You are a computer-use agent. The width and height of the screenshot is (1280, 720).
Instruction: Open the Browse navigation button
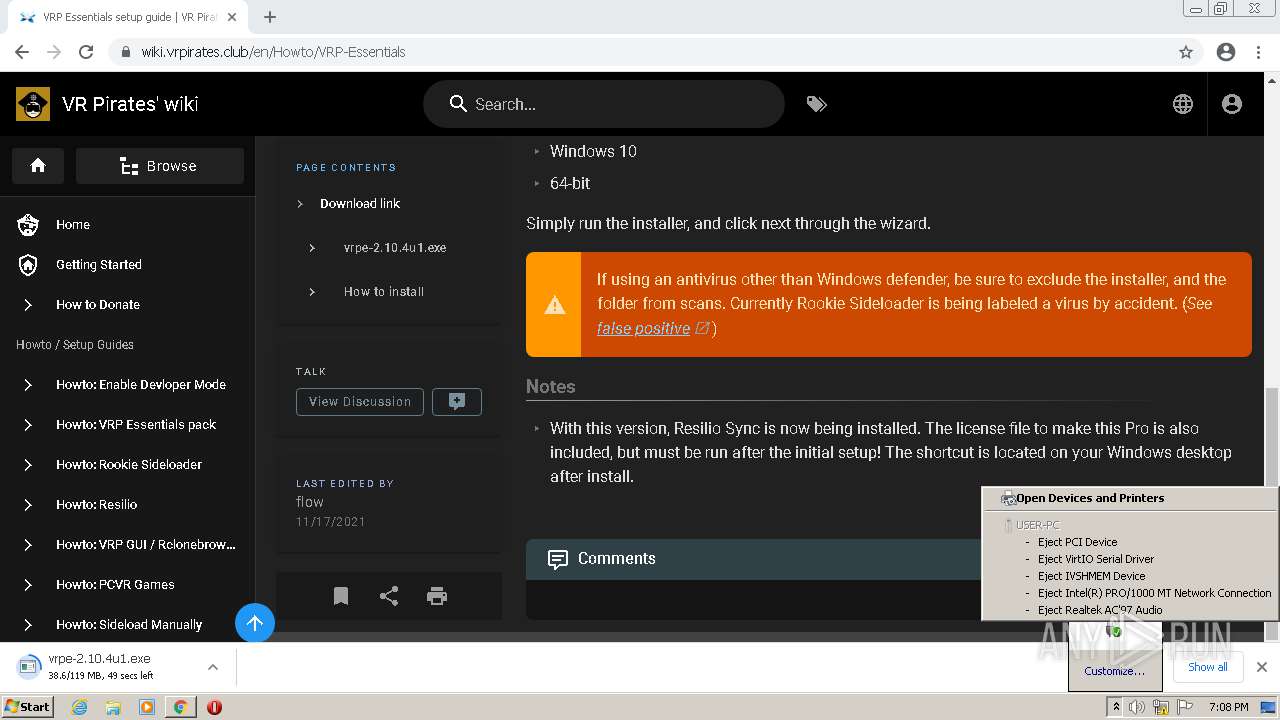[x=160, y=166]
